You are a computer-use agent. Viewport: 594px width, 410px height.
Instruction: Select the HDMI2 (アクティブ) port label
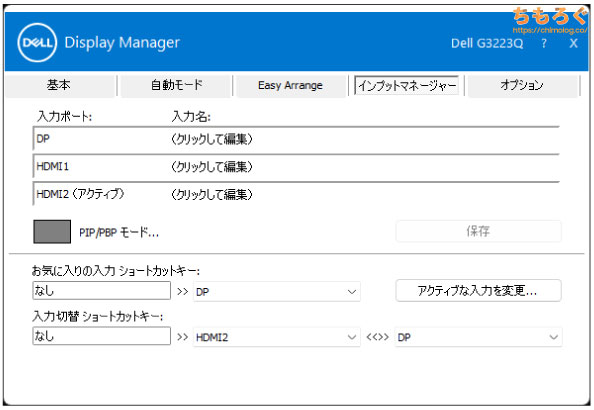pyautogui.click(x=80, y=194)
